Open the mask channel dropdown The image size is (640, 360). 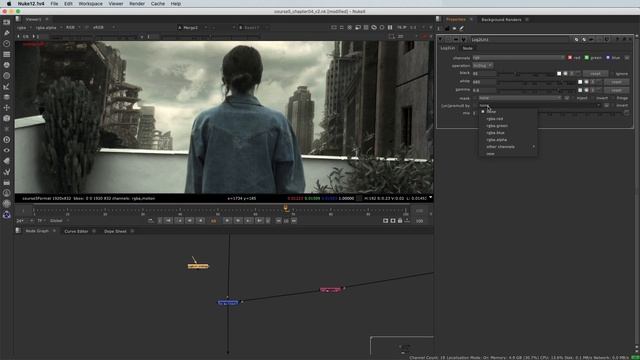pyautogui.click(x=520, y=98)
